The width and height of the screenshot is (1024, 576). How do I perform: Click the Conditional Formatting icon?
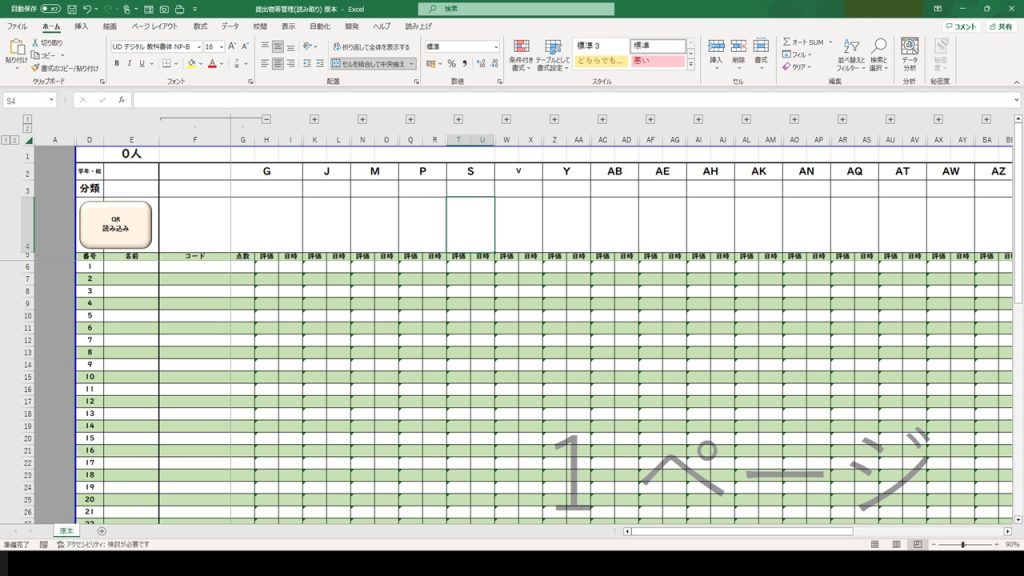[x=521, y=55]
